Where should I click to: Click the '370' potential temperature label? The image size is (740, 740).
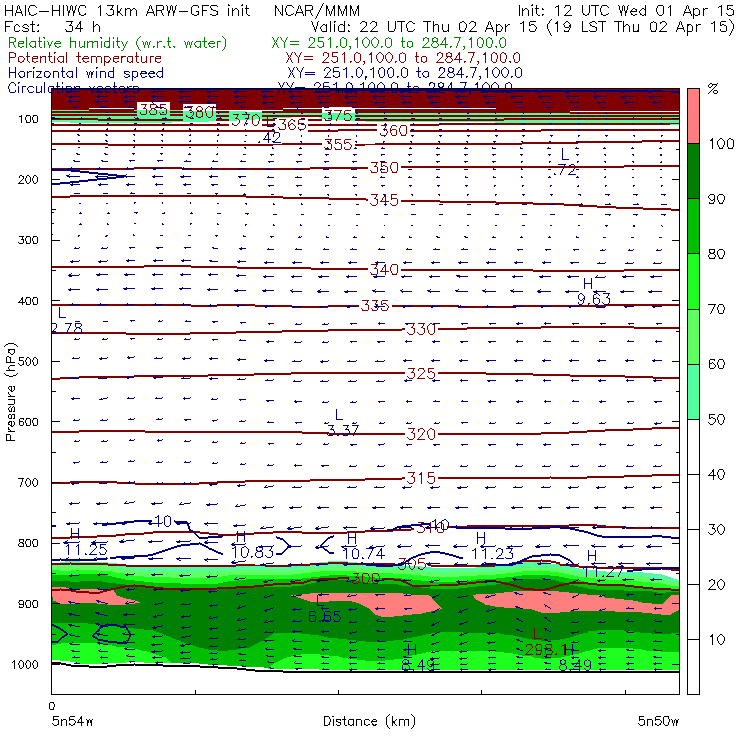click(245, 120)
